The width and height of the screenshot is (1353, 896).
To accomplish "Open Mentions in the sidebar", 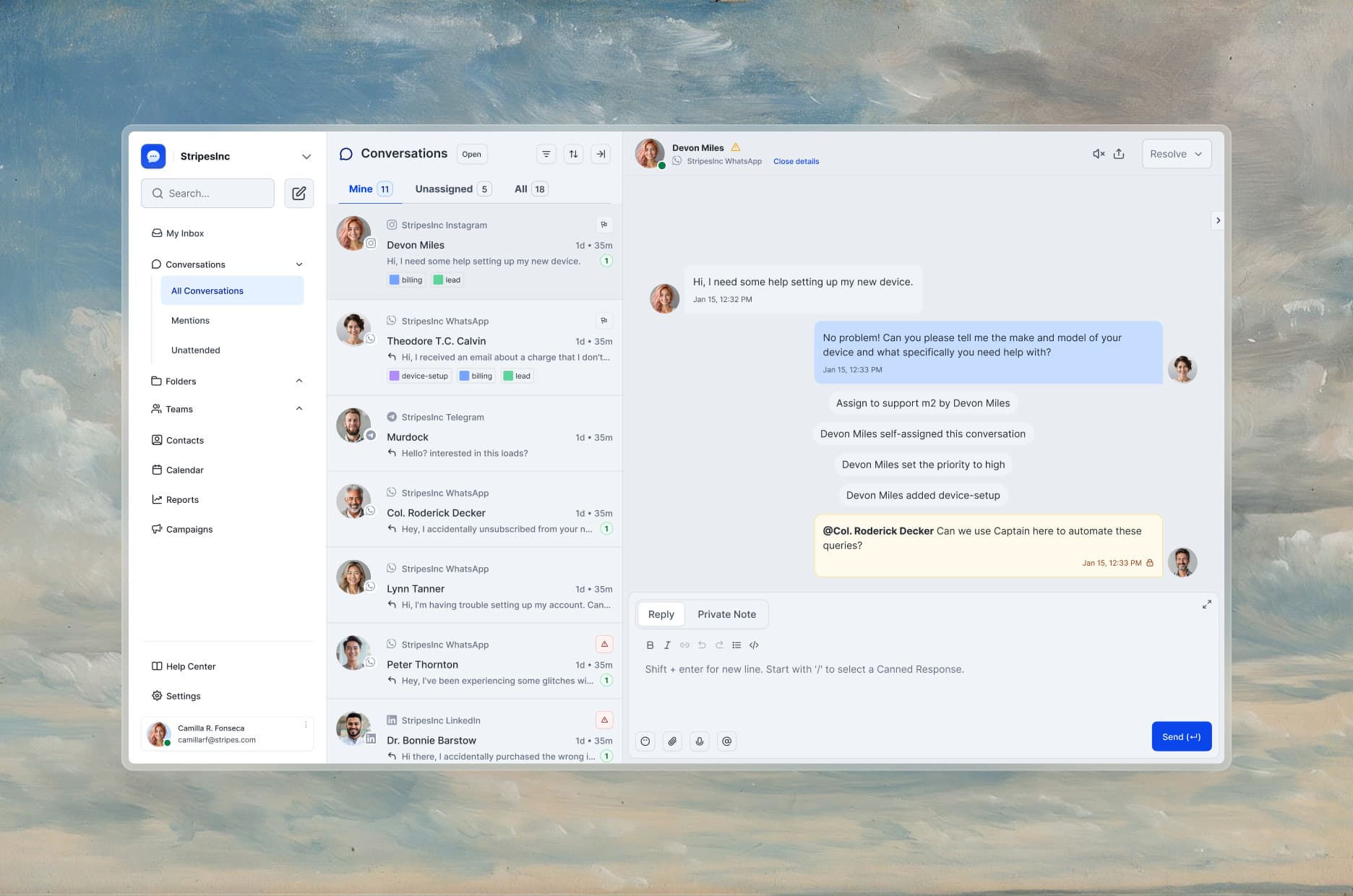I will pyautogui.click(x=190, y=320).
